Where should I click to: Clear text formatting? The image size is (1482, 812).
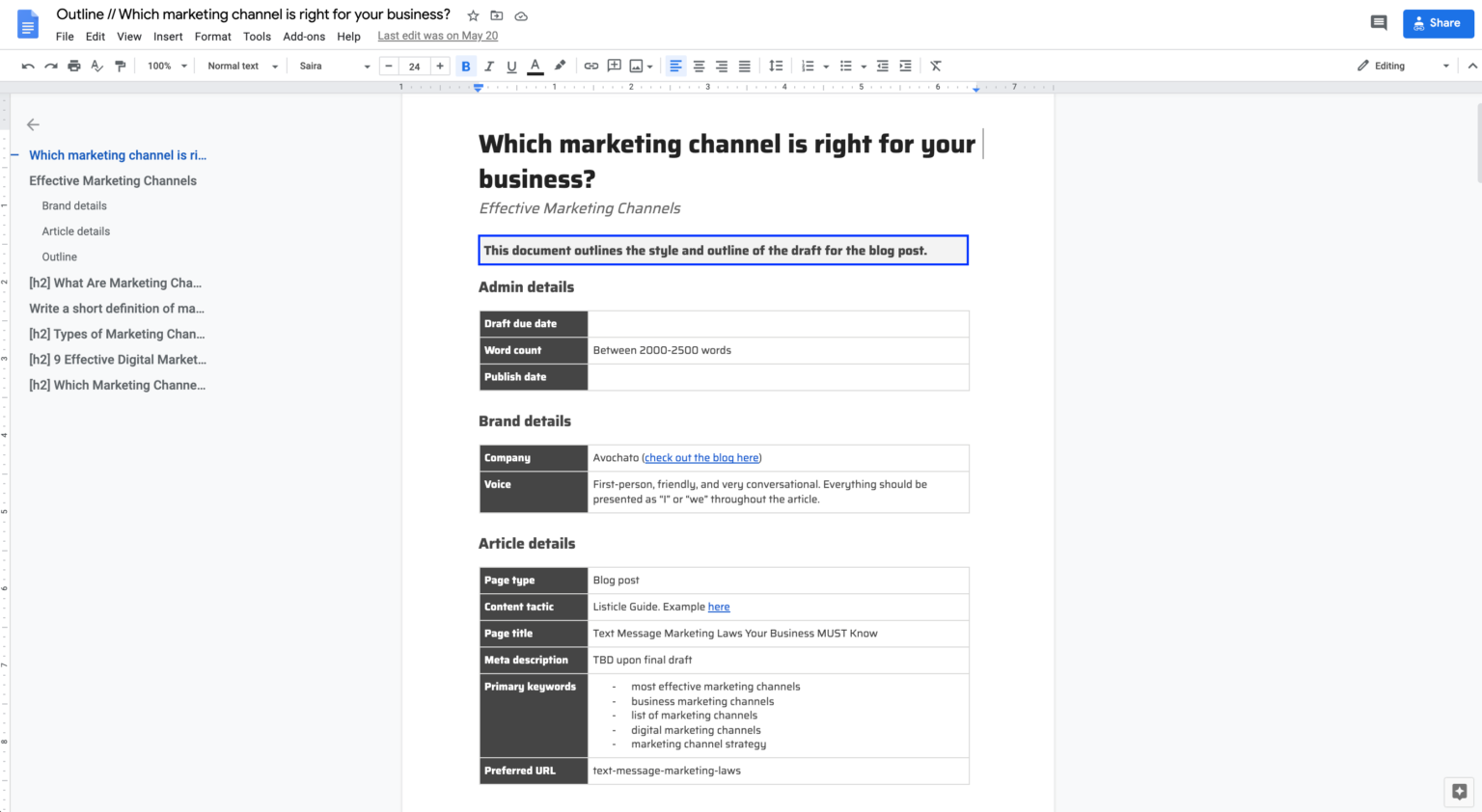coord(936,66)
